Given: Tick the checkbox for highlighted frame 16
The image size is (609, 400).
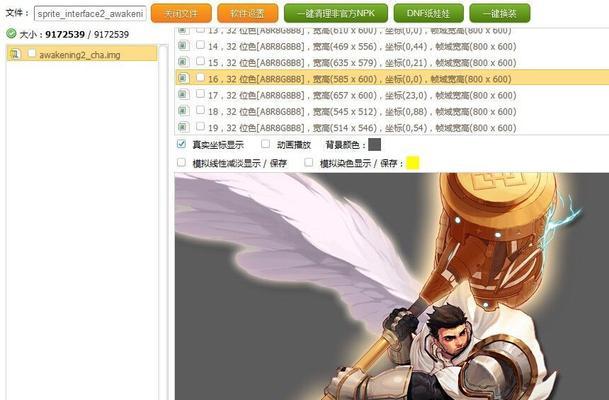Looking at the screenshot, I should [x=200, y=78].
